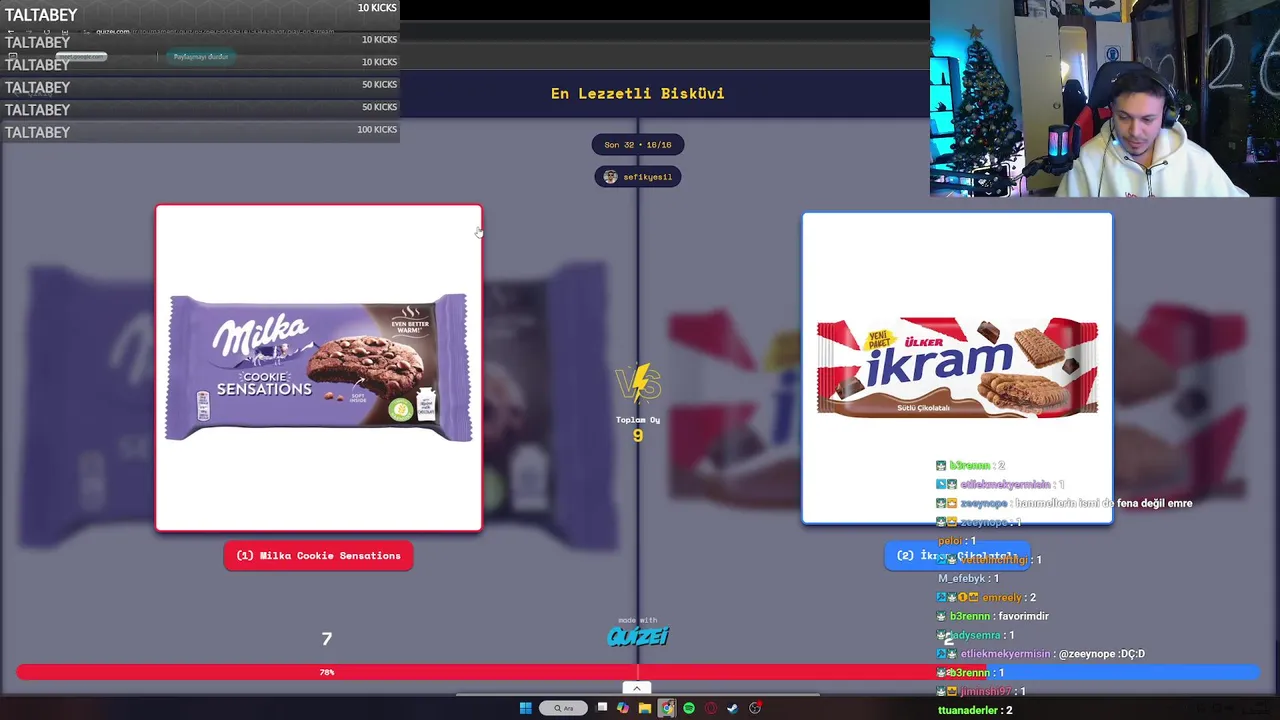
Task: Vote for (1) Milka Cookie Sensations button
Action: (318, 556)
